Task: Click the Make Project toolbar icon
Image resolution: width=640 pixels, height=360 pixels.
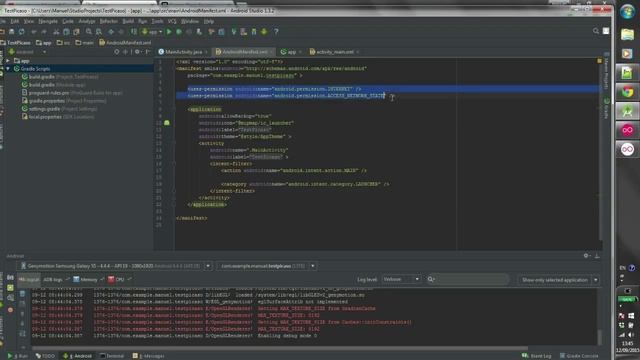Action: 134,31
